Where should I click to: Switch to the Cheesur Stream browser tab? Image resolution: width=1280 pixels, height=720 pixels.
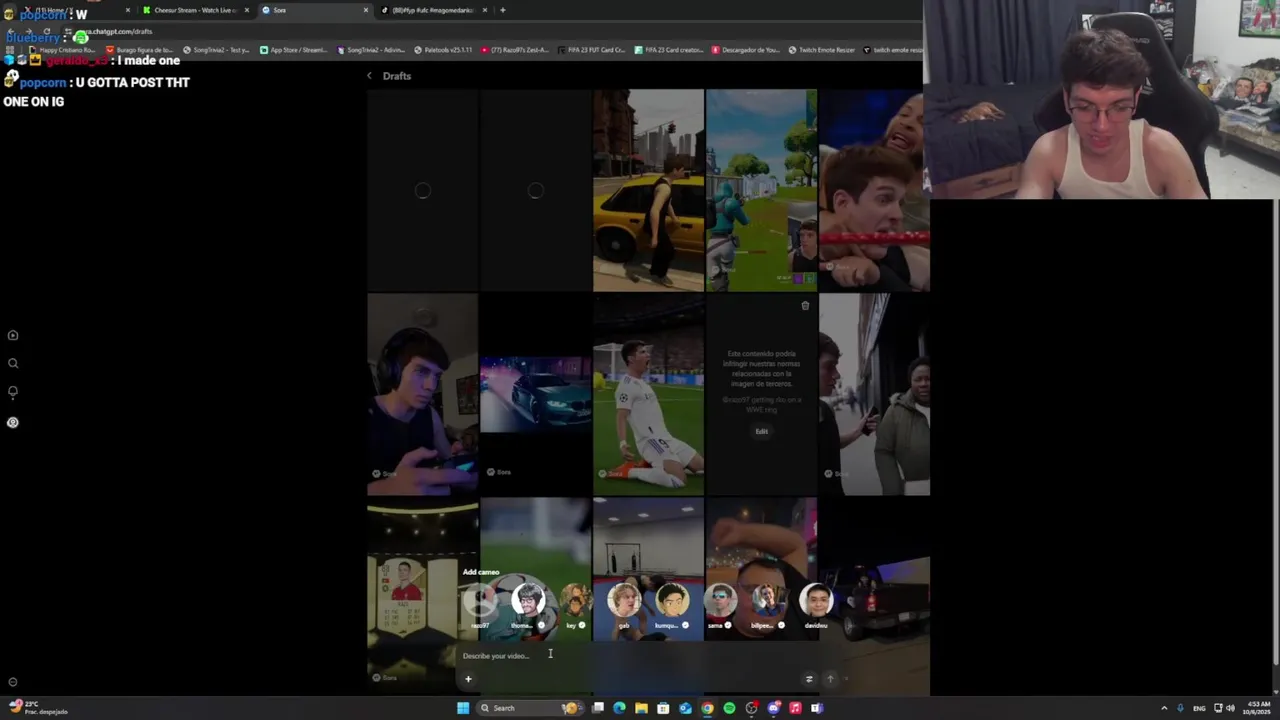[x=195, y=10]
